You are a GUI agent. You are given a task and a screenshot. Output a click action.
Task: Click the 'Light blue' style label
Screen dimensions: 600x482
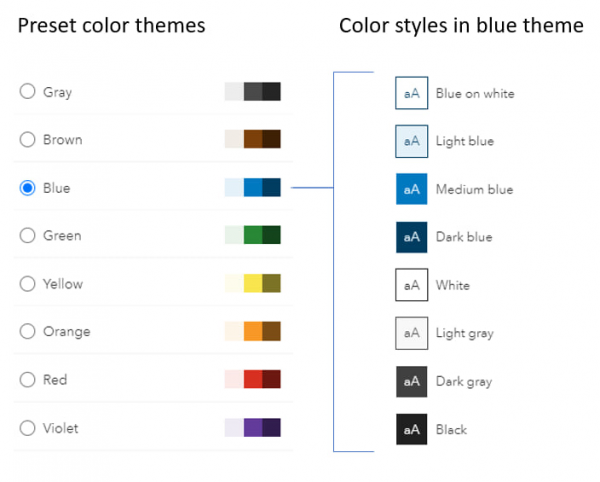point(465,142)
